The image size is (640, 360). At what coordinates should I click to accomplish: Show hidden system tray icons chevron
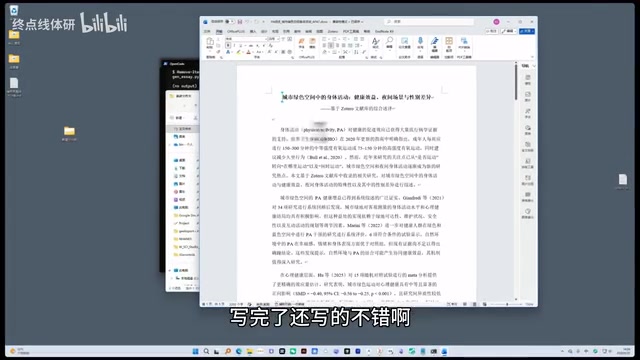(562, 351)
